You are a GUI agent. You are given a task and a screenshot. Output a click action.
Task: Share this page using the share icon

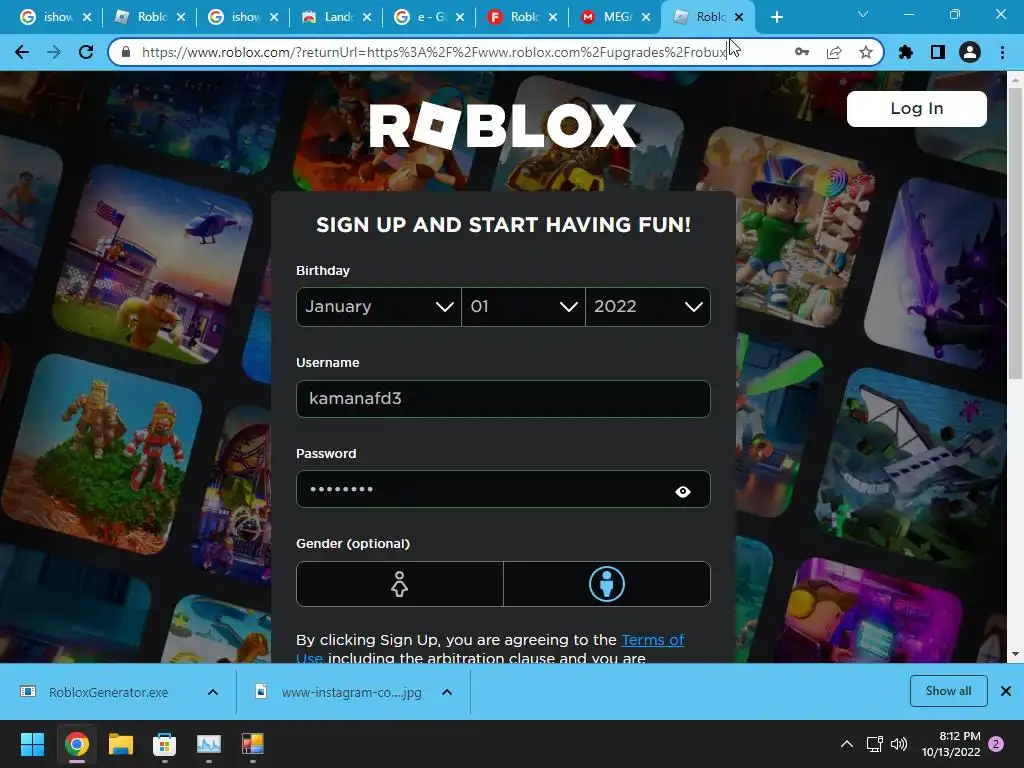point(834,52)
